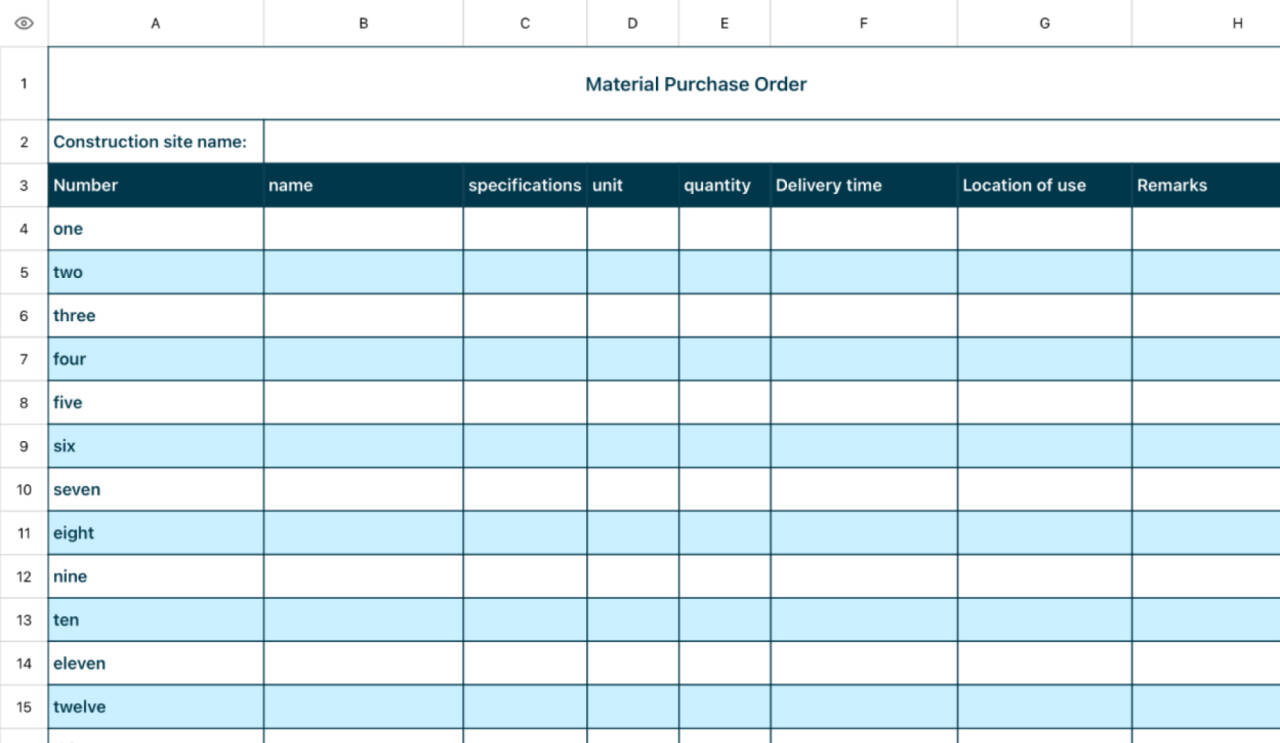Select row 6 header
The image size is (1280, 743).
coord(24,316)
